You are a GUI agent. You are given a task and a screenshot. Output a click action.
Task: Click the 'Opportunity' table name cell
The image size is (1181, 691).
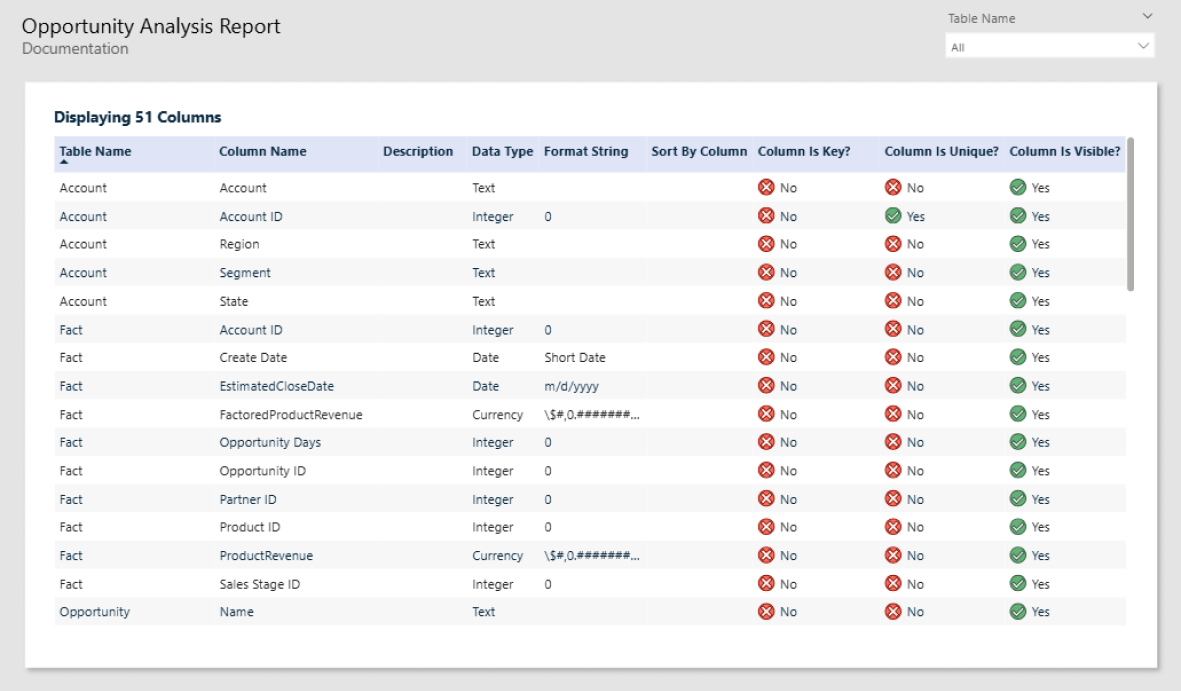coord(95,612)
